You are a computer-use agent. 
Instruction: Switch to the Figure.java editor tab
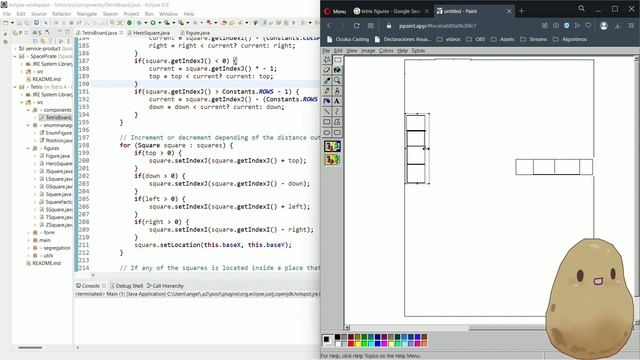[197, 33]
